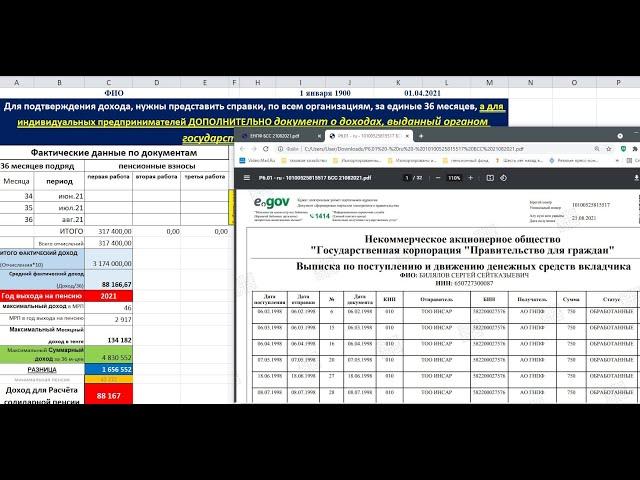Close the active P6.01 PDF tab
The image size is (640, 480).
[x=407, y=136]
